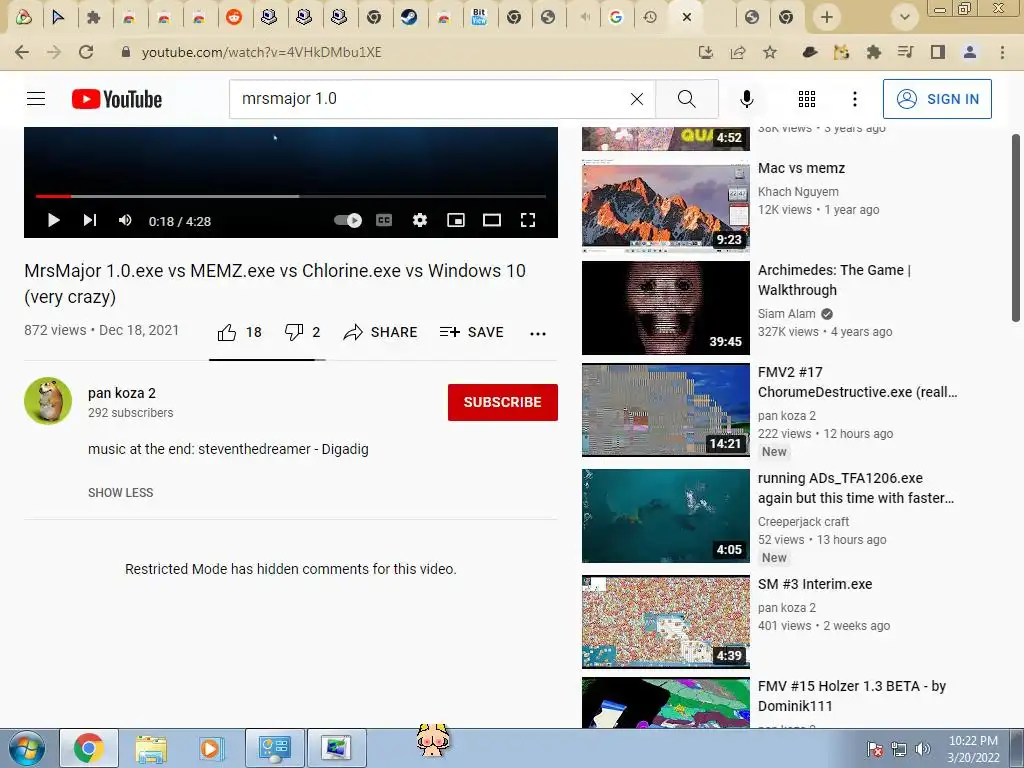Search with your voice microphone

747,99
